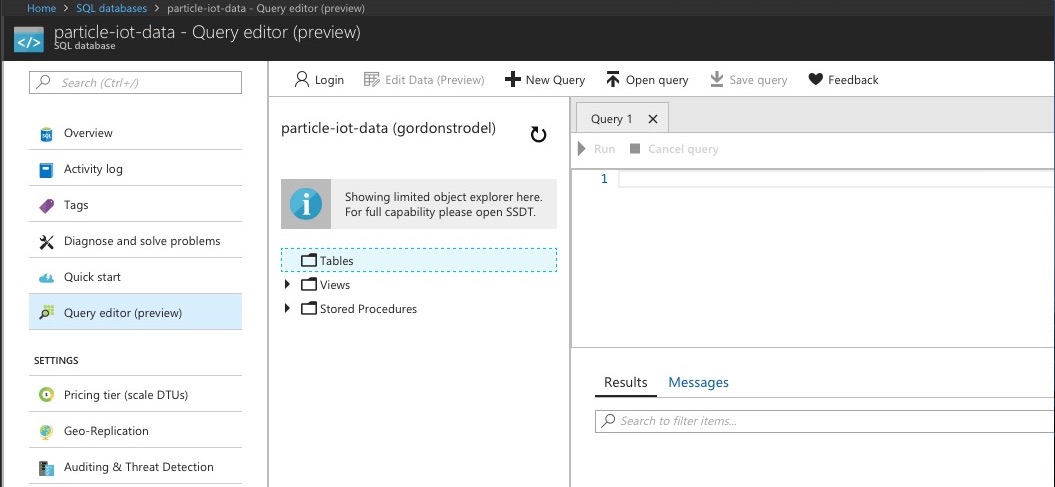This screenshot has width=1055, height=487.
Task: Click the Login person icon
Action: pos(302,79)
